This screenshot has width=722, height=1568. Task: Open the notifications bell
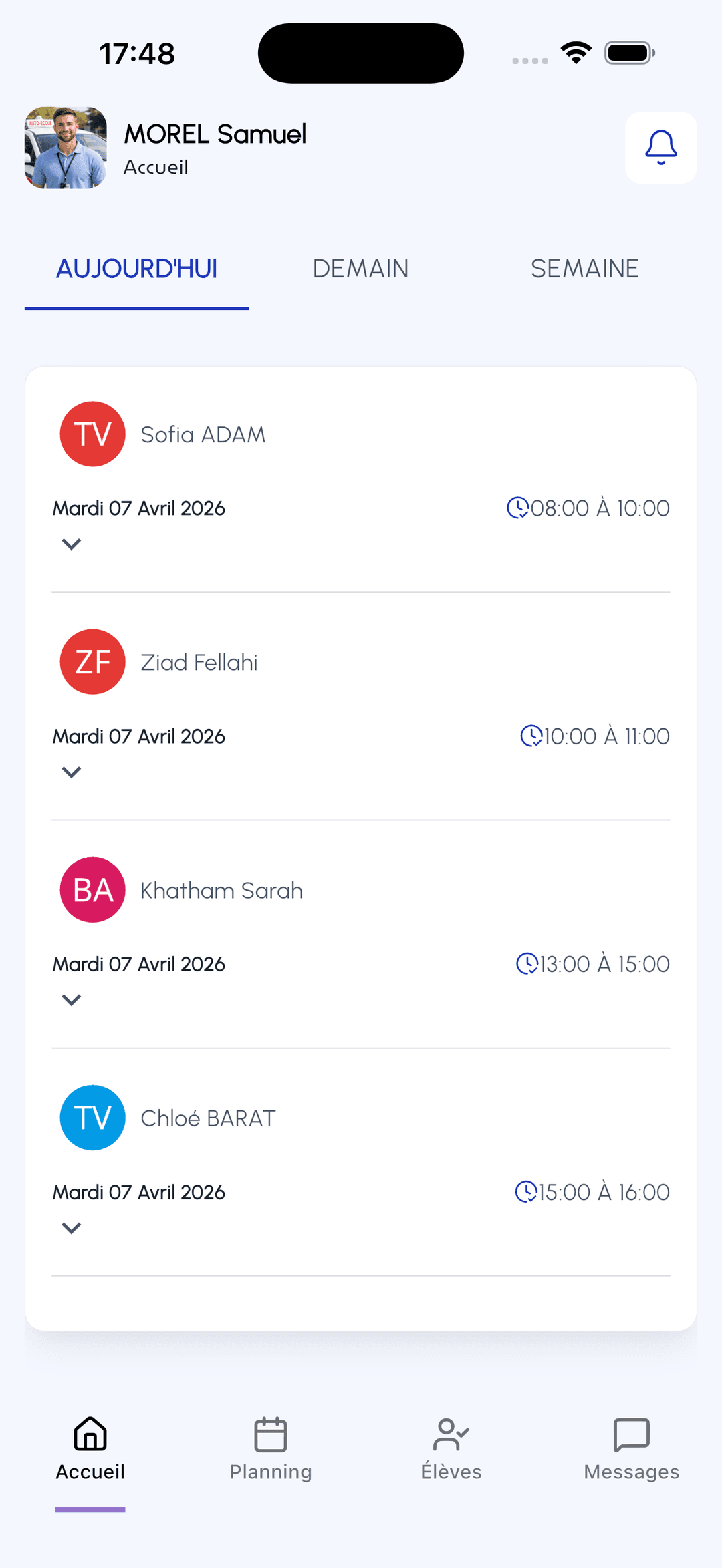pyautogui.click(x=660, y=148)
